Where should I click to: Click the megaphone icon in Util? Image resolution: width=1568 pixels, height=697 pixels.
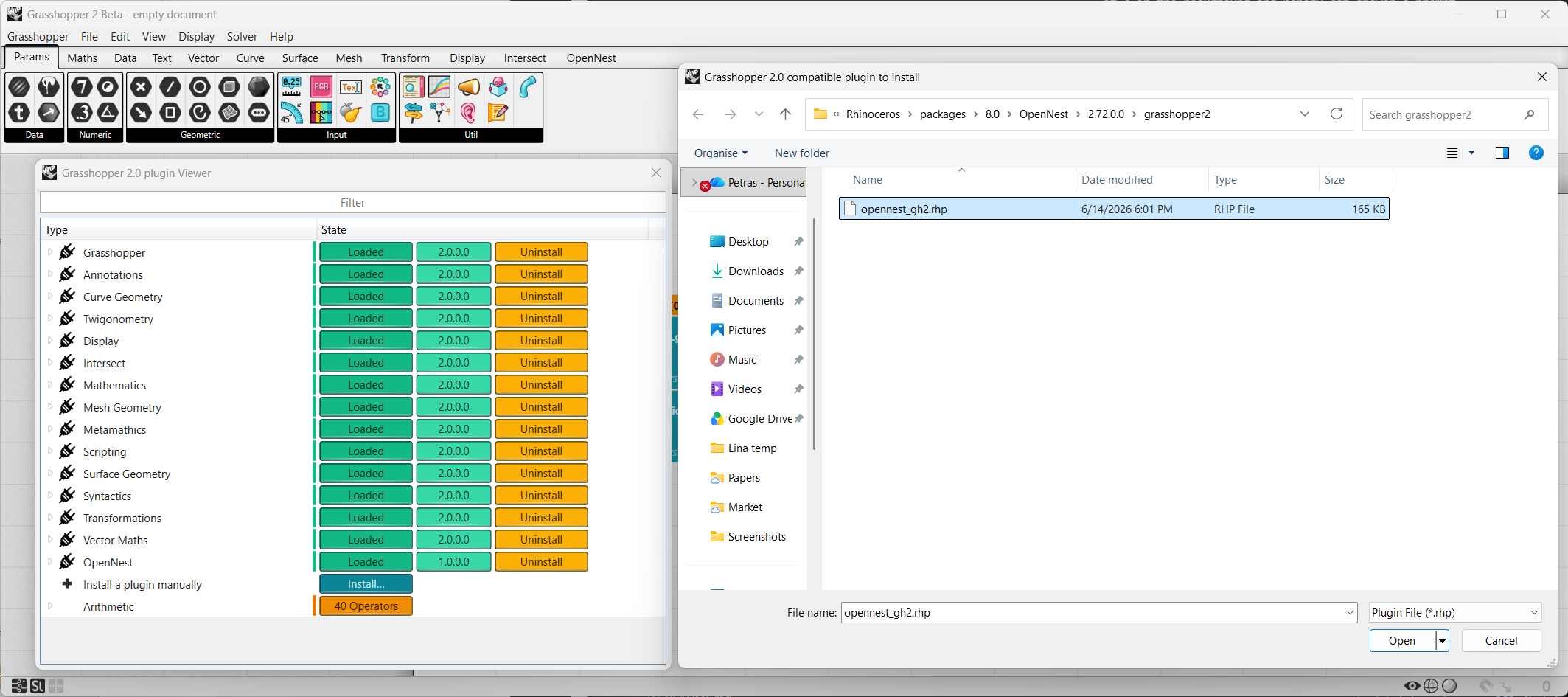pos(469,87)
